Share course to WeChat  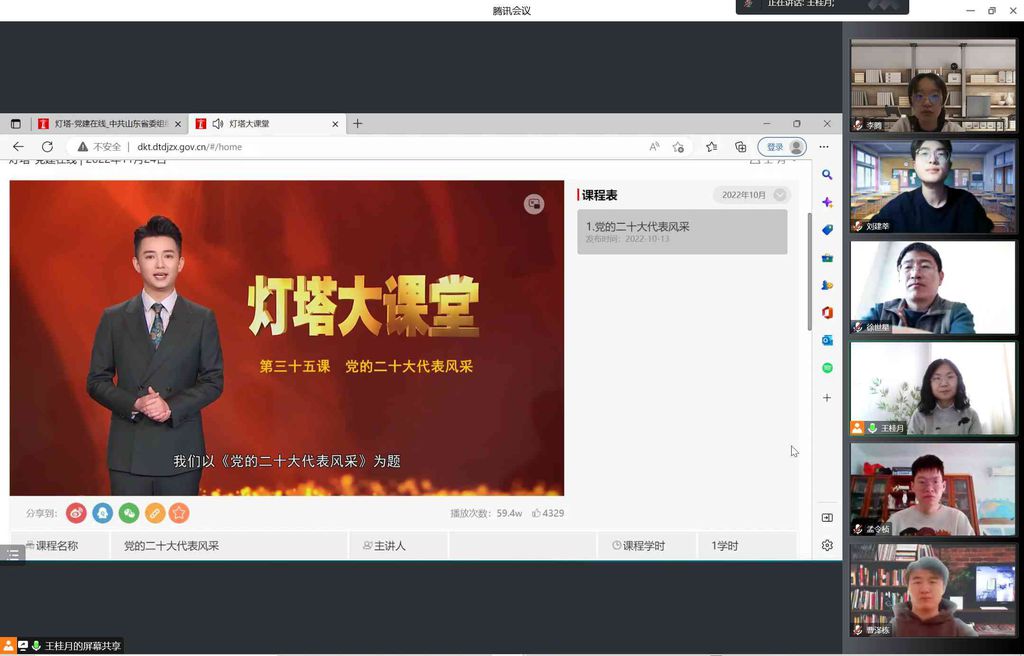tap(128, 513)
